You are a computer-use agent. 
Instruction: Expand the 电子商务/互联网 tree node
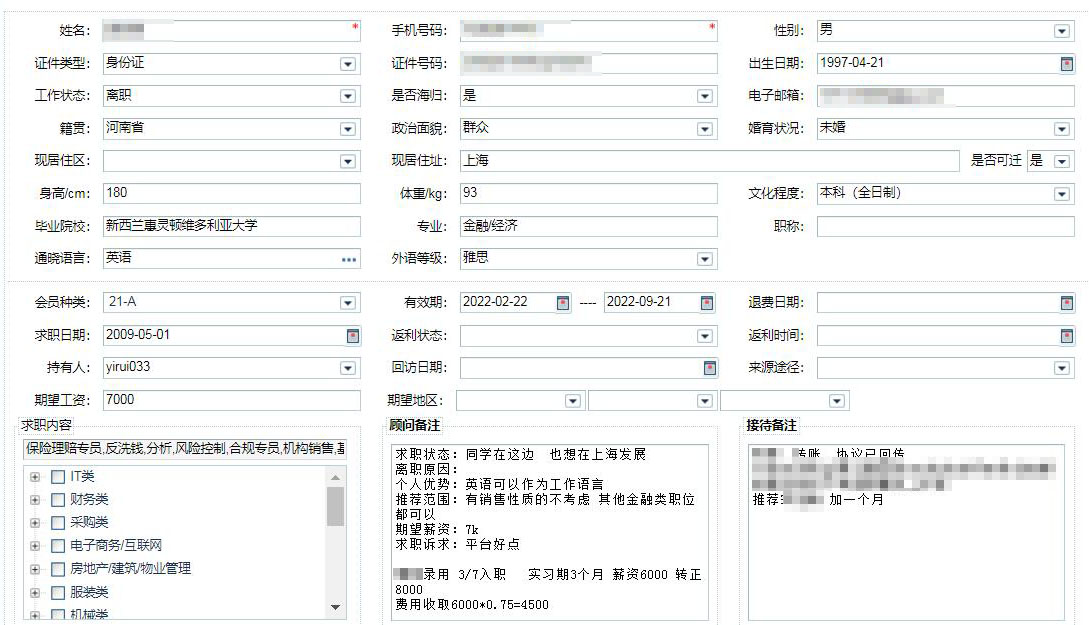tap(35, 546)
